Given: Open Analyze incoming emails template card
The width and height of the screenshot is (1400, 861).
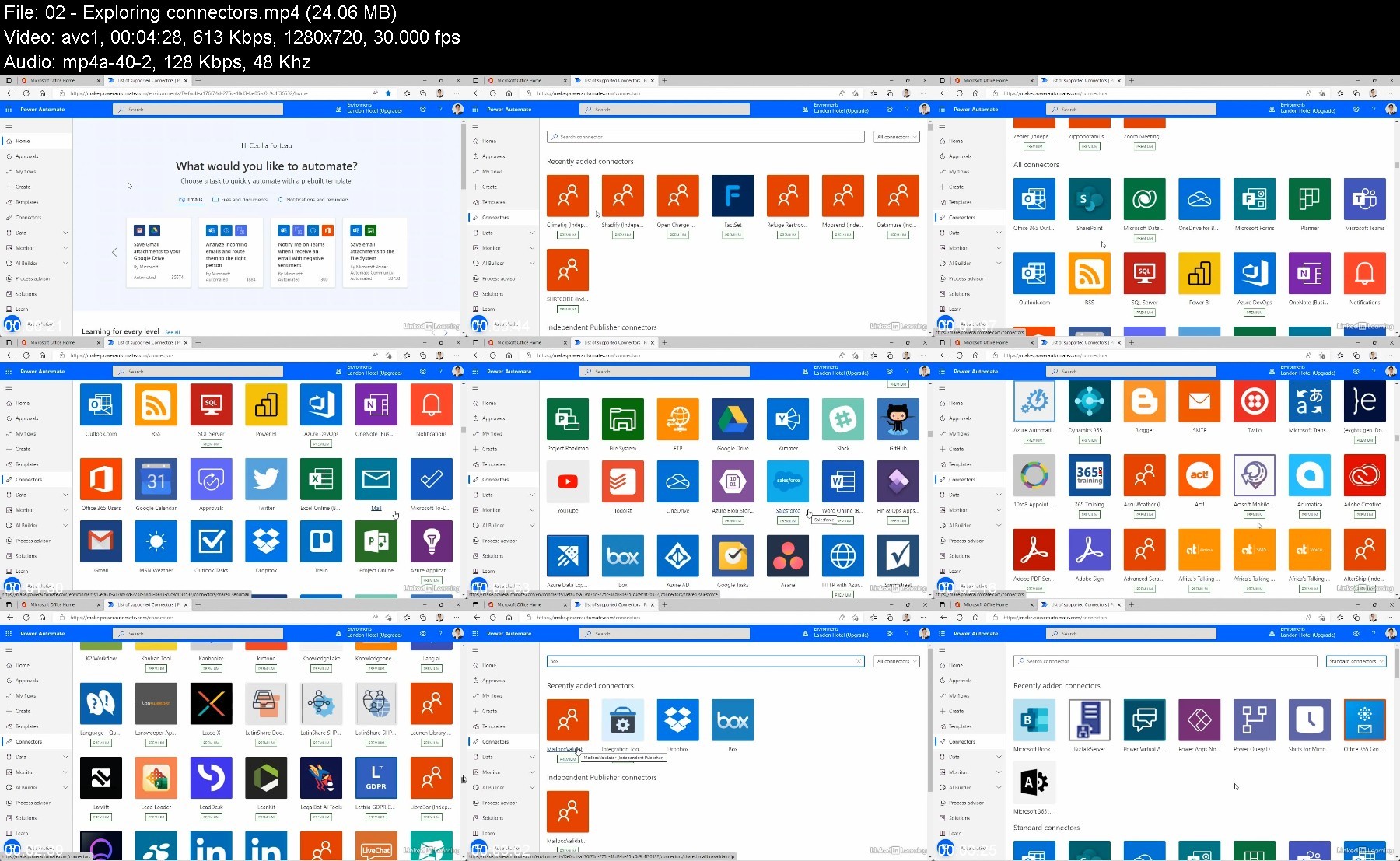Looking at the screenshot, I should (231, 253).
